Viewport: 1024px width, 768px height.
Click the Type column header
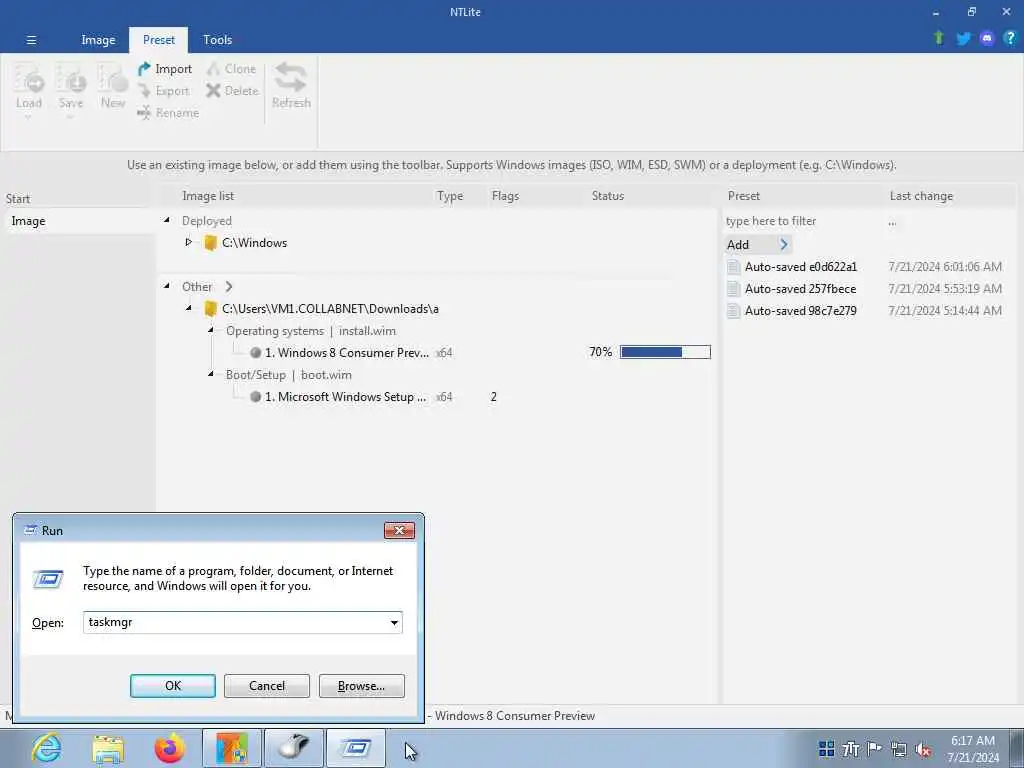tap(449, 196)
